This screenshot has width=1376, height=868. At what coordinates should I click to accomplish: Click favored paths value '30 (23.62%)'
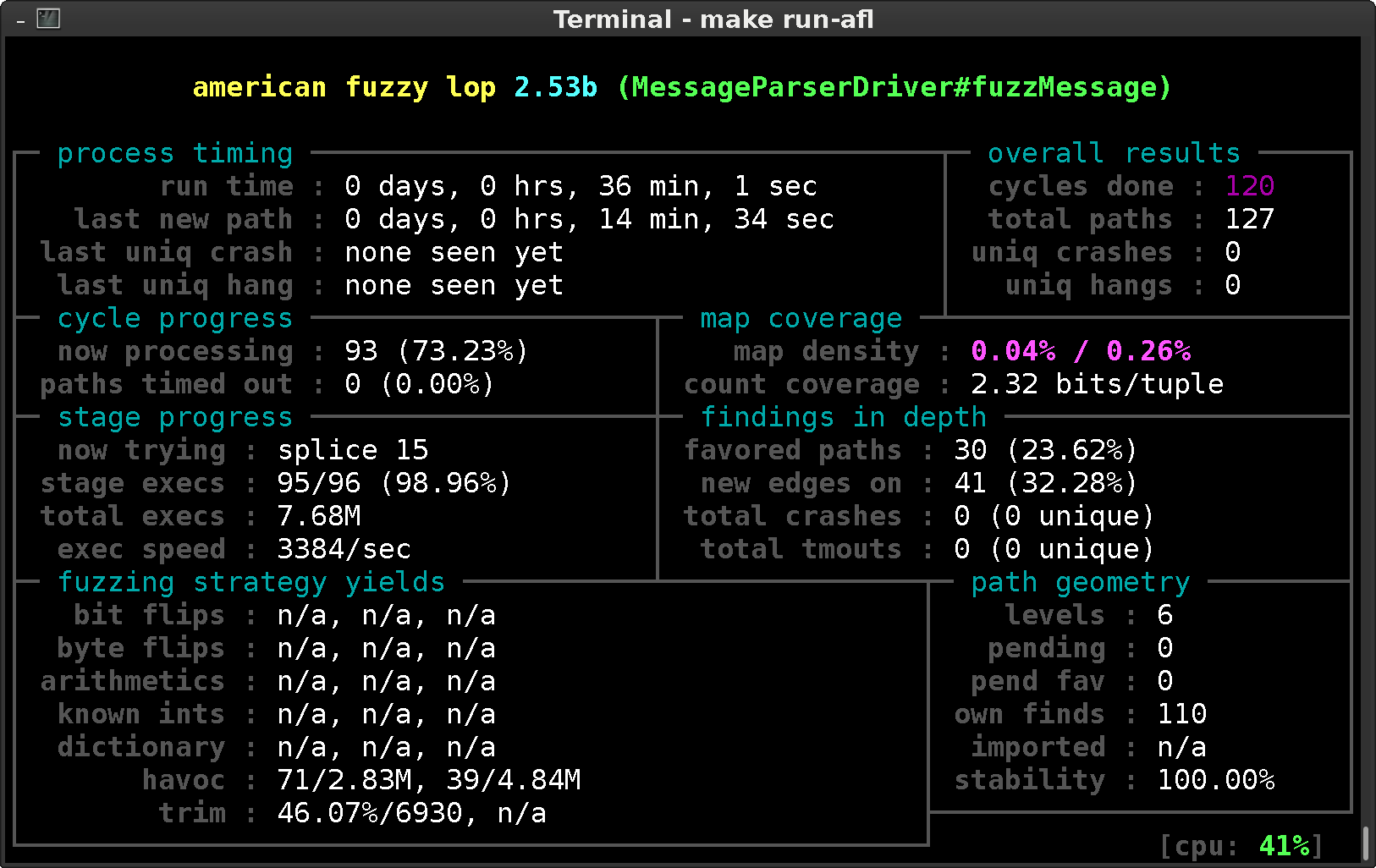point(1047,450)
